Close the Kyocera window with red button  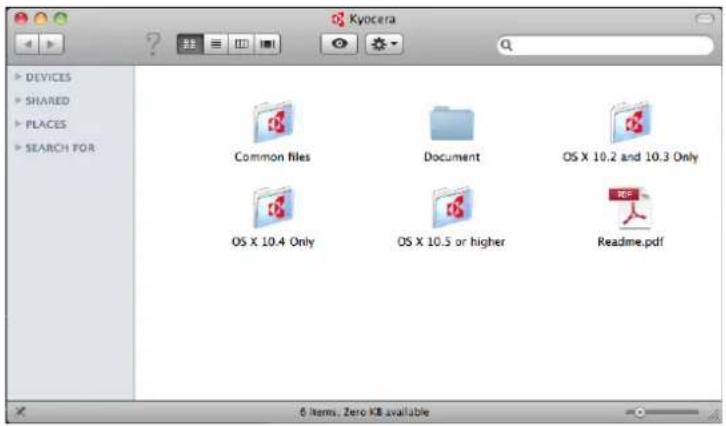pyautogui.click(x=21, y=19)
